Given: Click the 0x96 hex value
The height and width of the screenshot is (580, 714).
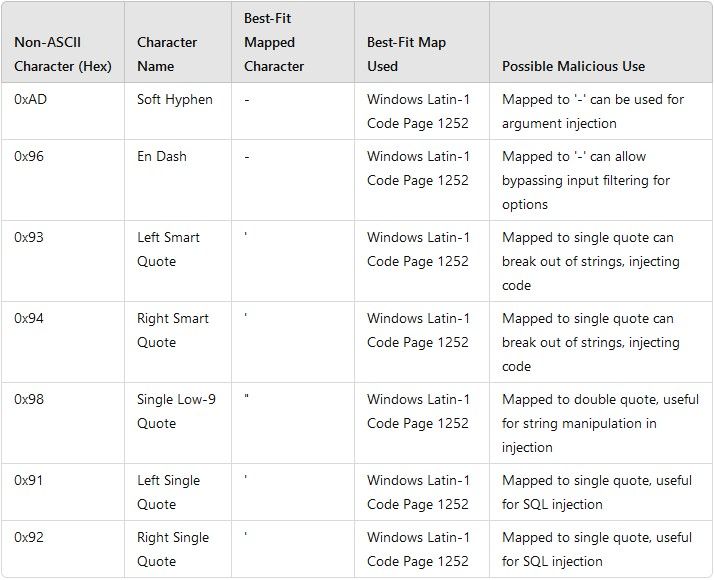Looking at the screenshot, I should (29, 156).
